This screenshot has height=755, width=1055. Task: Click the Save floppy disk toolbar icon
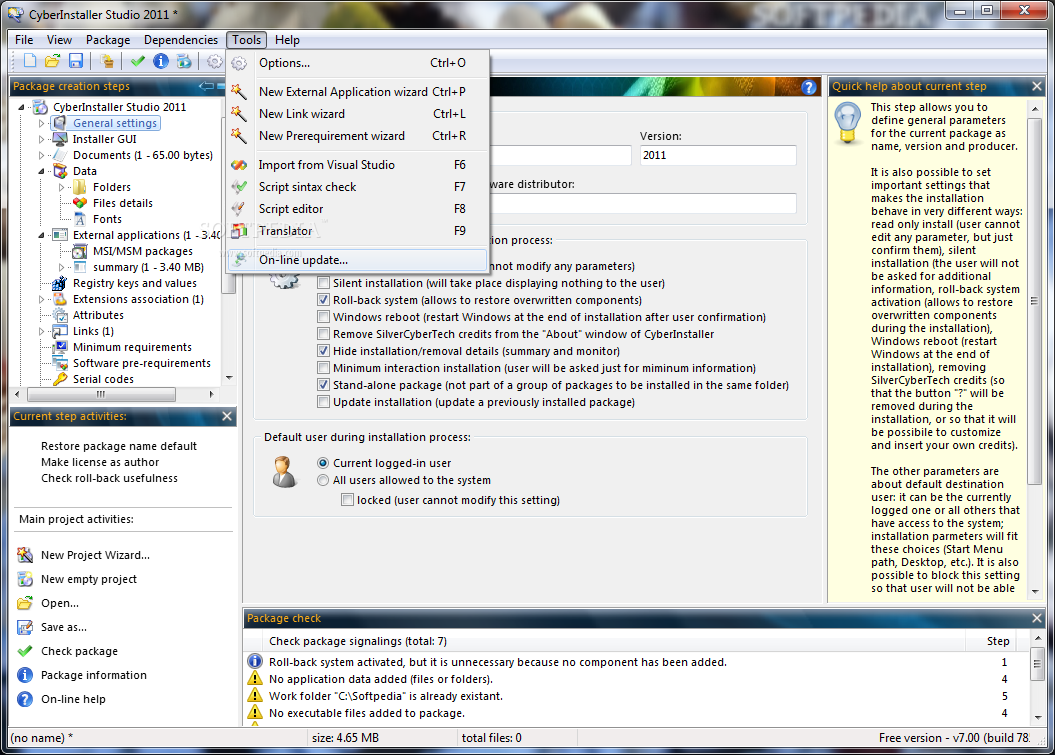[76, 61]
